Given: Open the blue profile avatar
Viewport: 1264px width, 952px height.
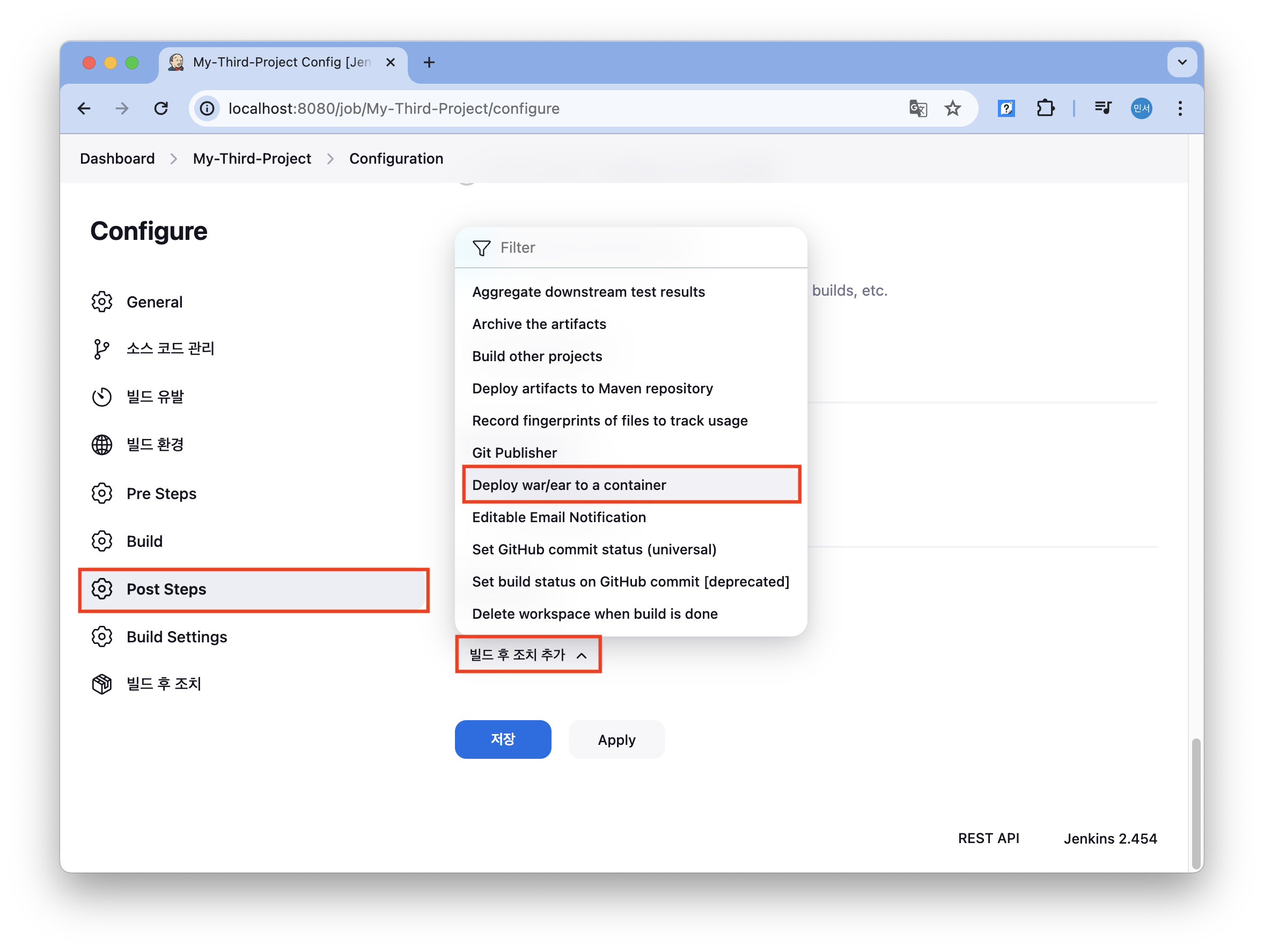Looking at the screenshot, I should coord(1141,108).
